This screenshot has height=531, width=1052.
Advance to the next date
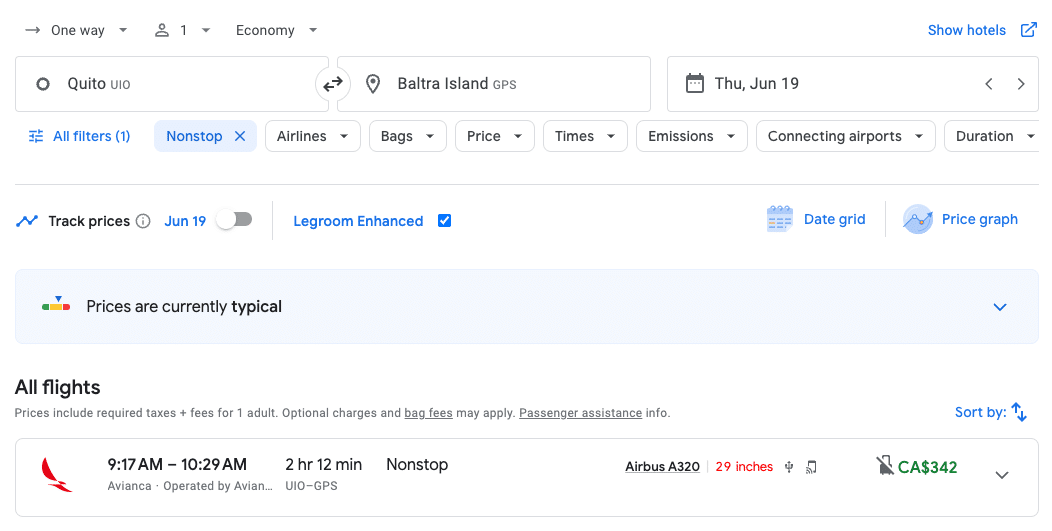click(1021, 84)
